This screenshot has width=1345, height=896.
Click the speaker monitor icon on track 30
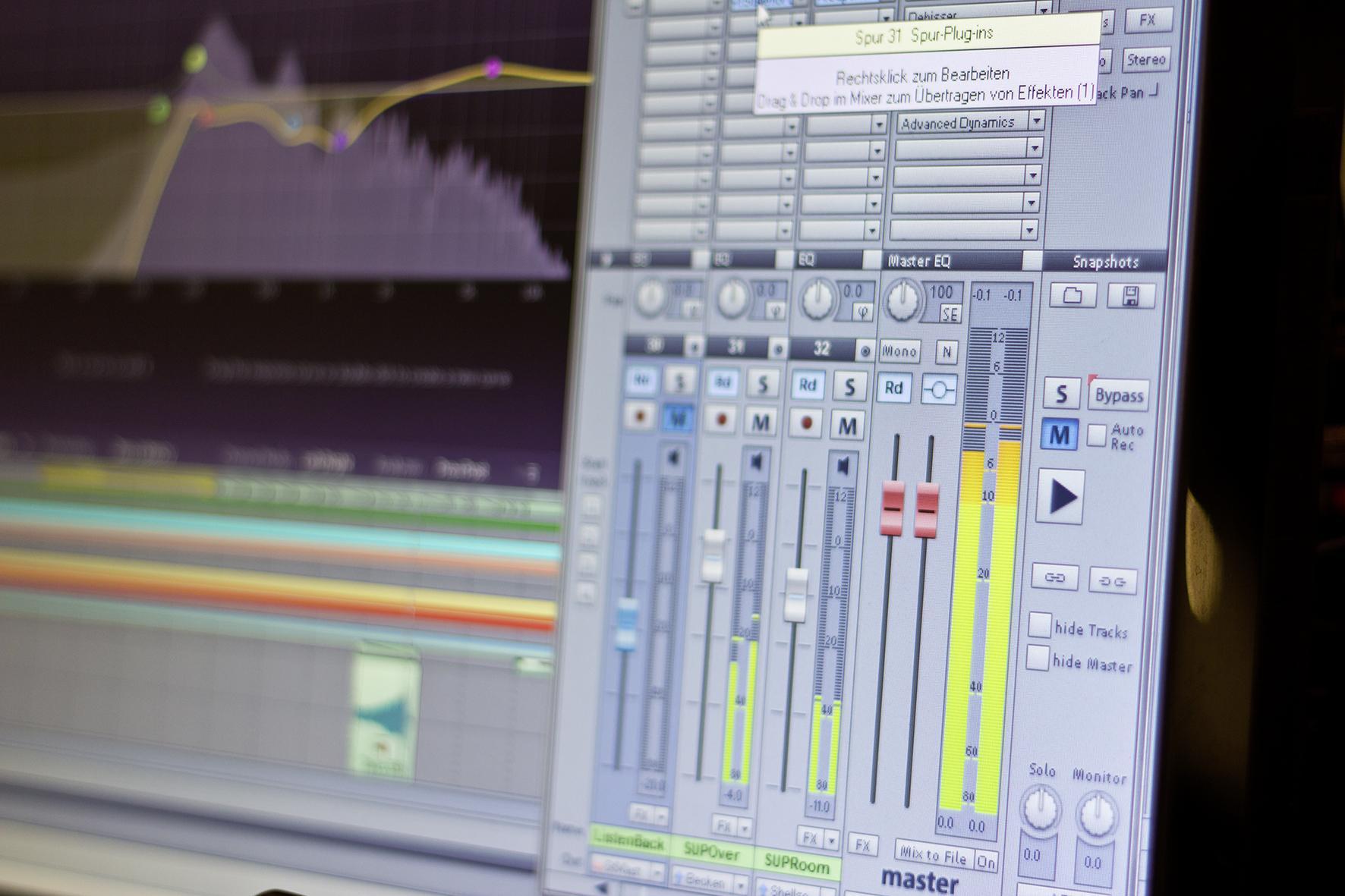[x=673, y=457]
